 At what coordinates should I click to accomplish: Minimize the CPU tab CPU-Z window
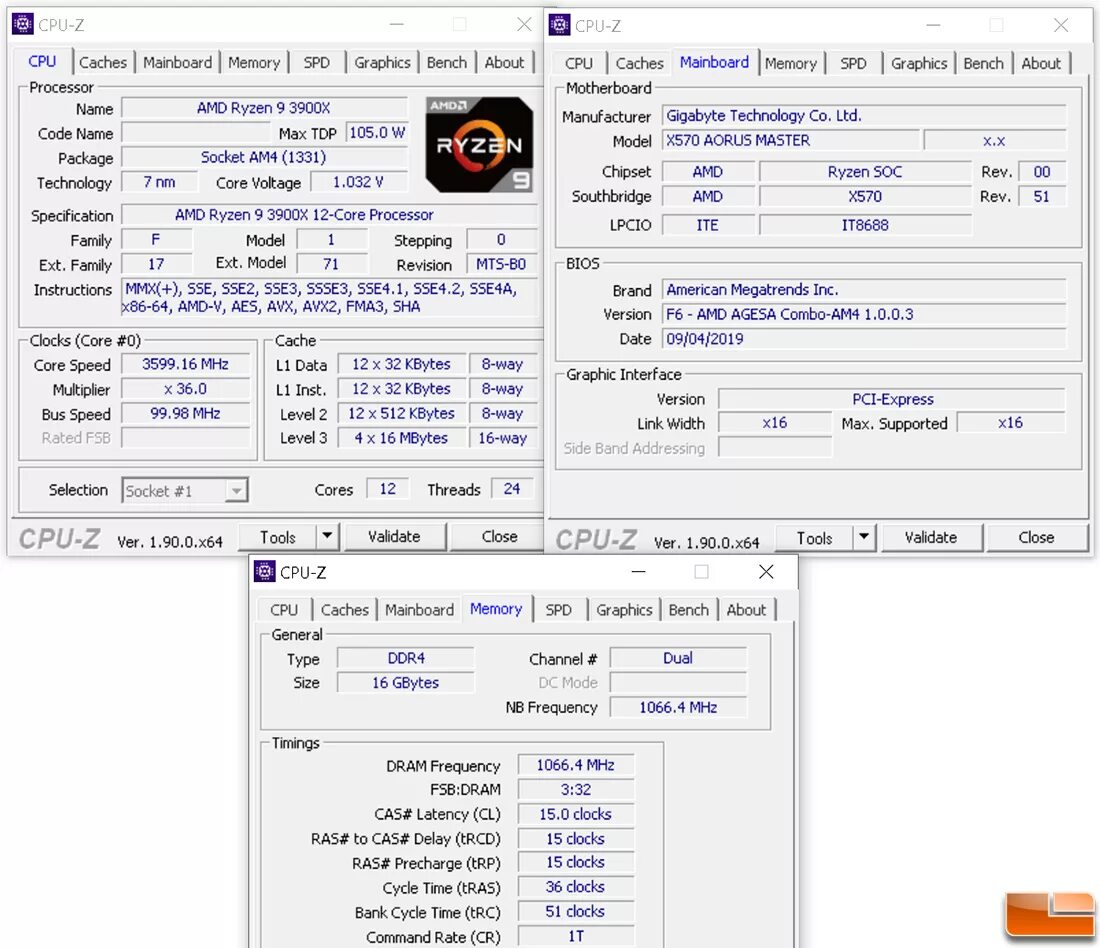(x=397, y=25)
